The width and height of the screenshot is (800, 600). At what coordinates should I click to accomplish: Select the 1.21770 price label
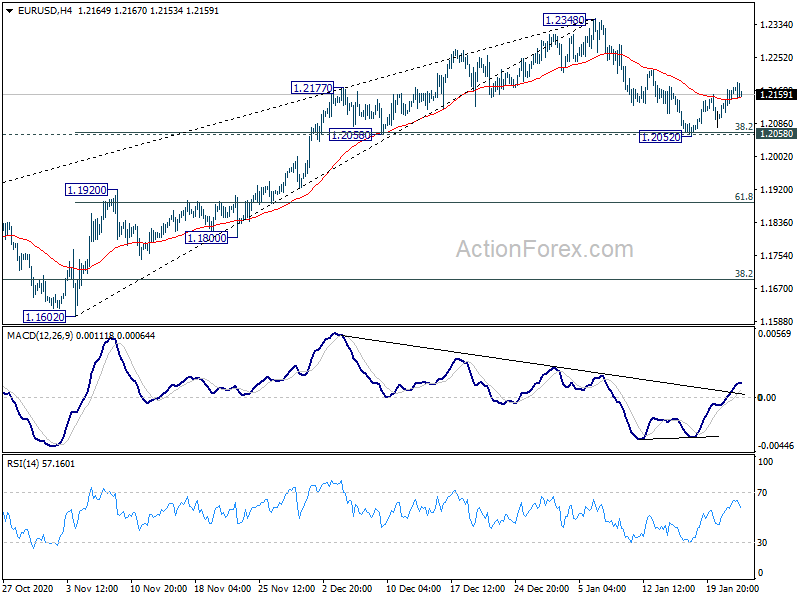(x=312, y=88)
